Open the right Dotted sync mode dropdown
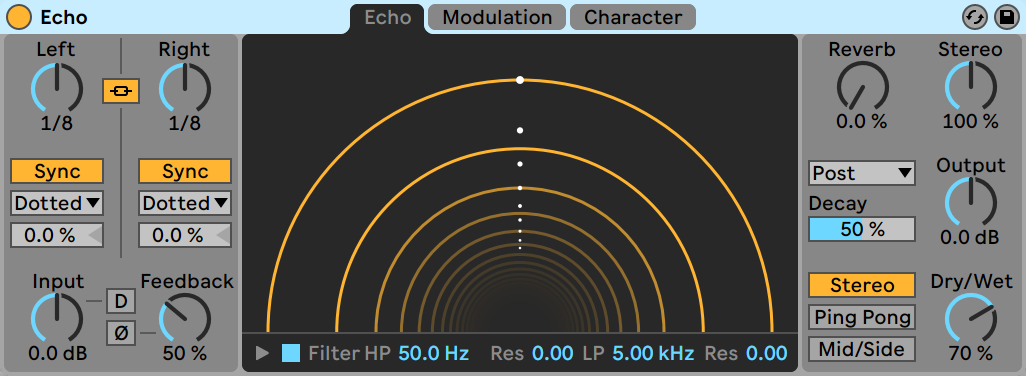Viewport: 1026px width, 376px height. coord(185,203)
